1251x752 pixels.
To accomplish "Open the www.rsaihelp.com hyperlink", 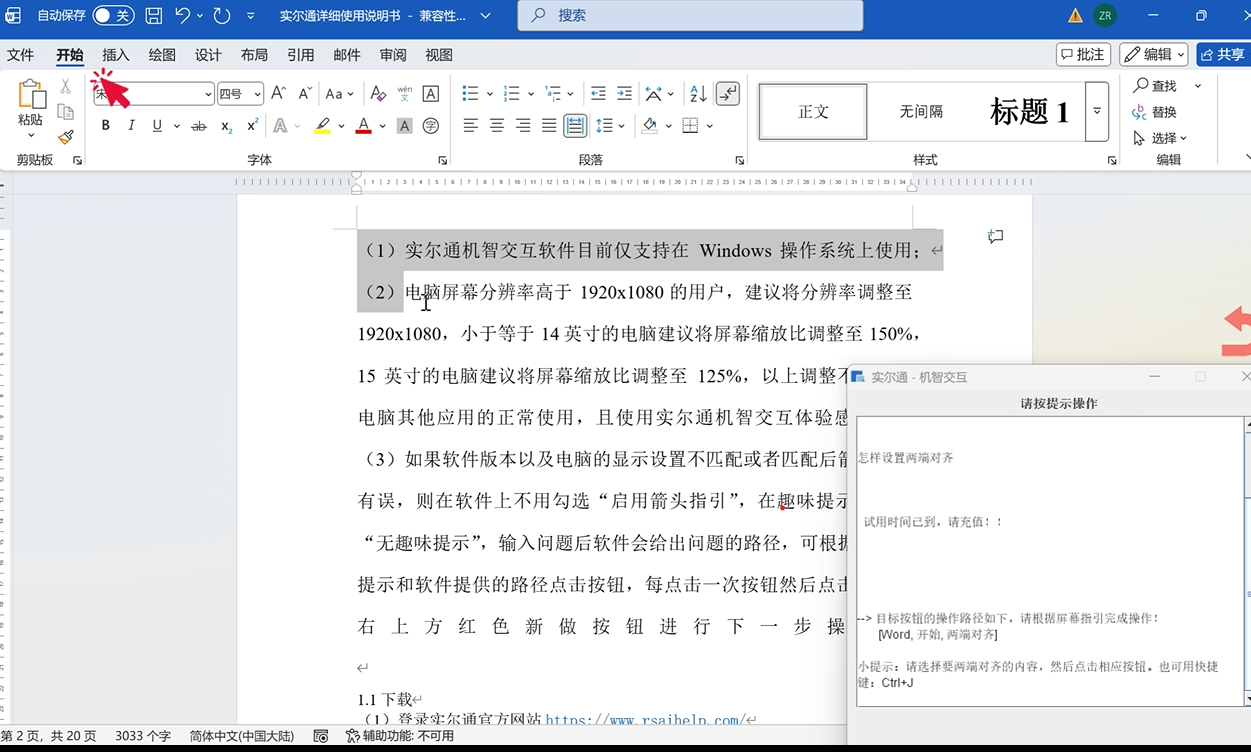I will pyautogui.click(x=644, y=719).
